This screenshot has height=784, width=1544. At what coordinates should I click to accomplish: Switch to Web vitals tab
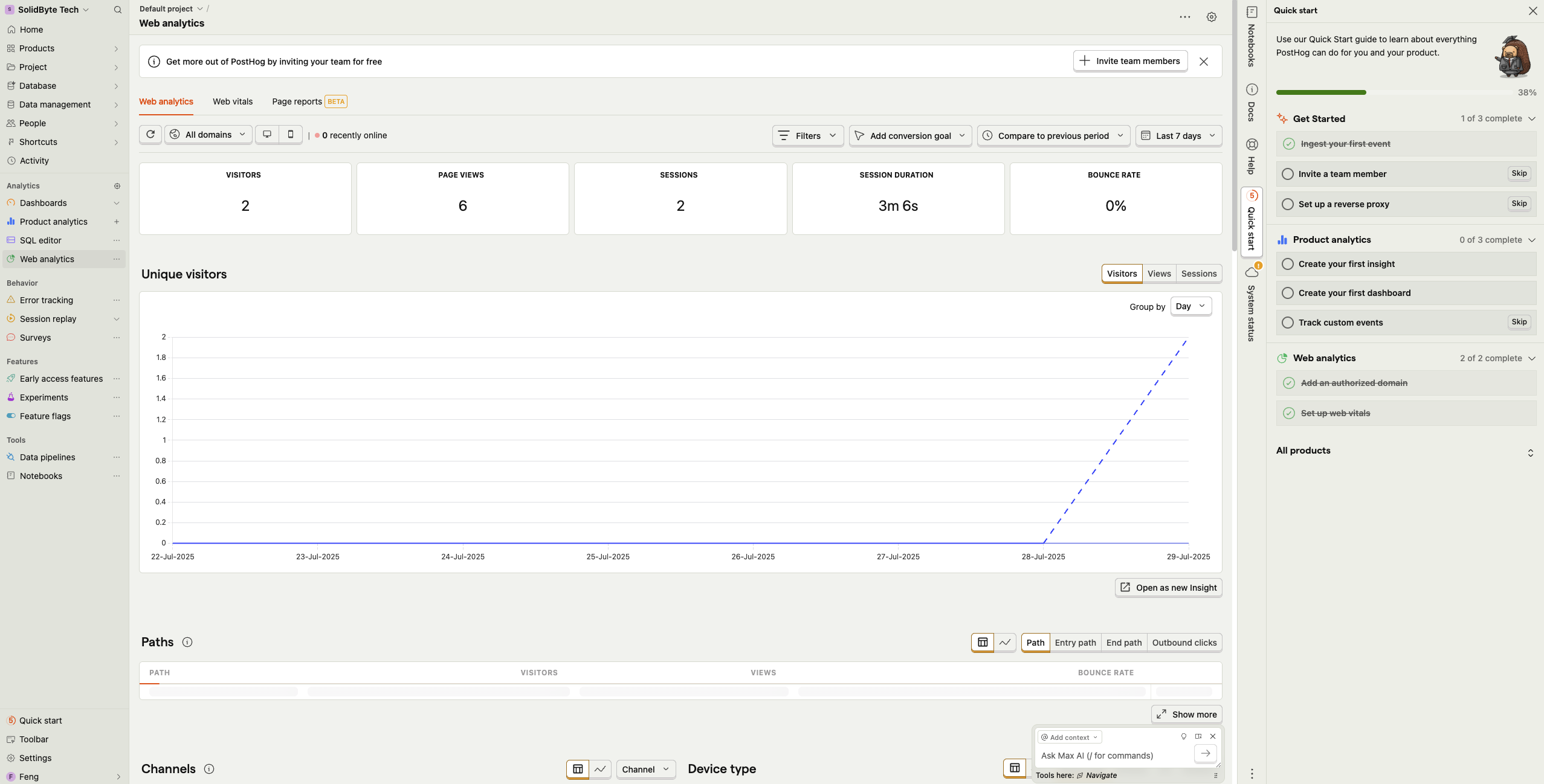pyautogui.click(x=233, y=101)
